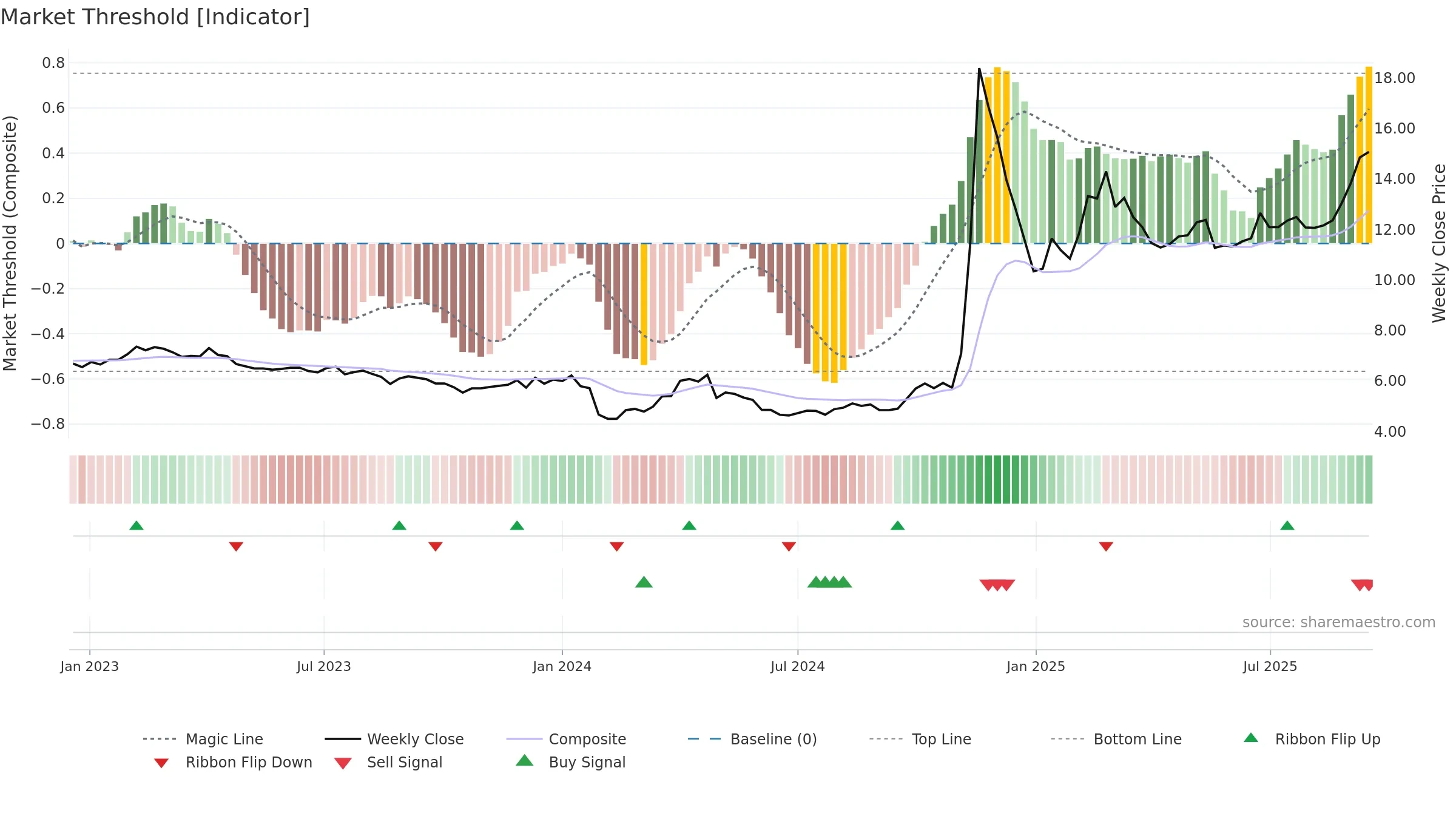Toggle the Composite legend entry
This screenshot has width=1456, height=819.
click(566, 739)
